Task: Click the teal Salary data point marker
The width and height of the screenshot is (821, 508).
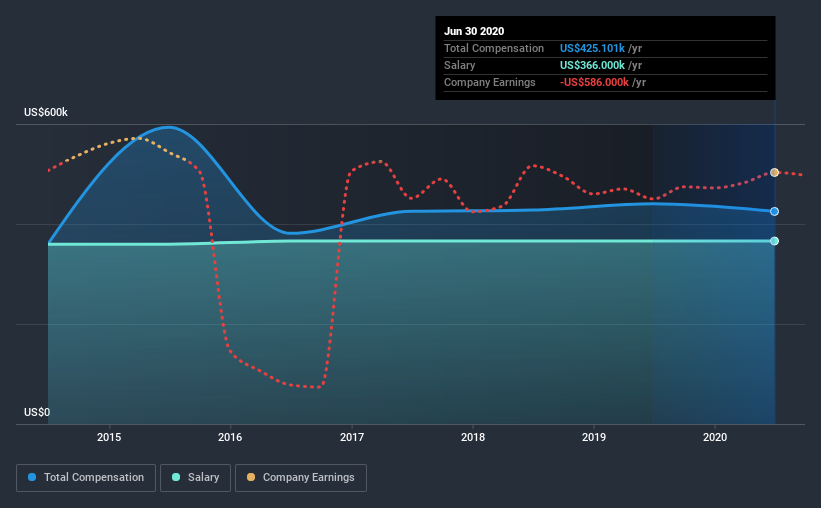Action: pyautogui.click(x=774, y=241)
